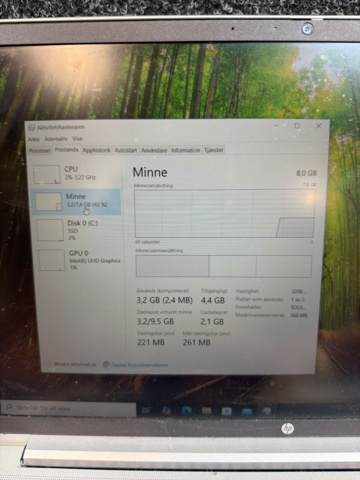The width and height of the screenshot is (360, 480).
Task: Click the taskbar search magnifier icon
Action: (x=9, y=407)
